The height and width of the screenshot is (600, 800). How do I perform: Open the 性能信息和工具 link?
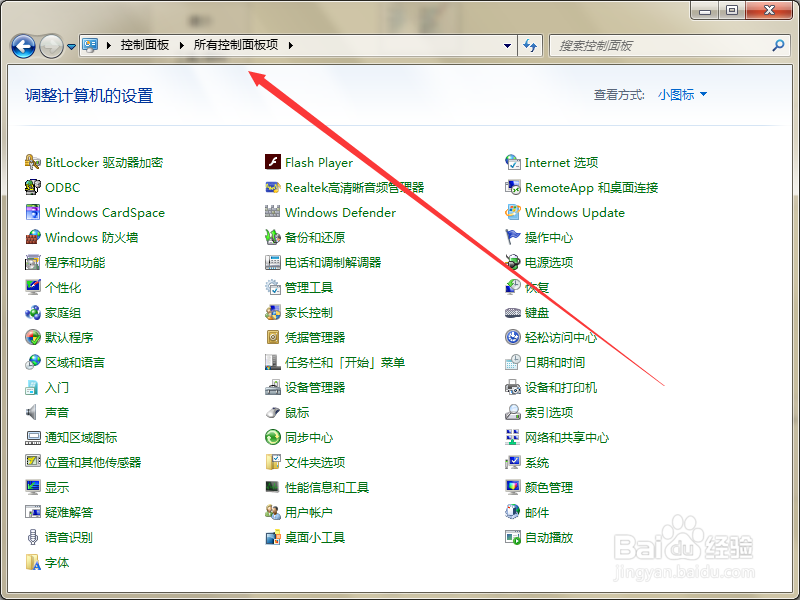point(327,488)
